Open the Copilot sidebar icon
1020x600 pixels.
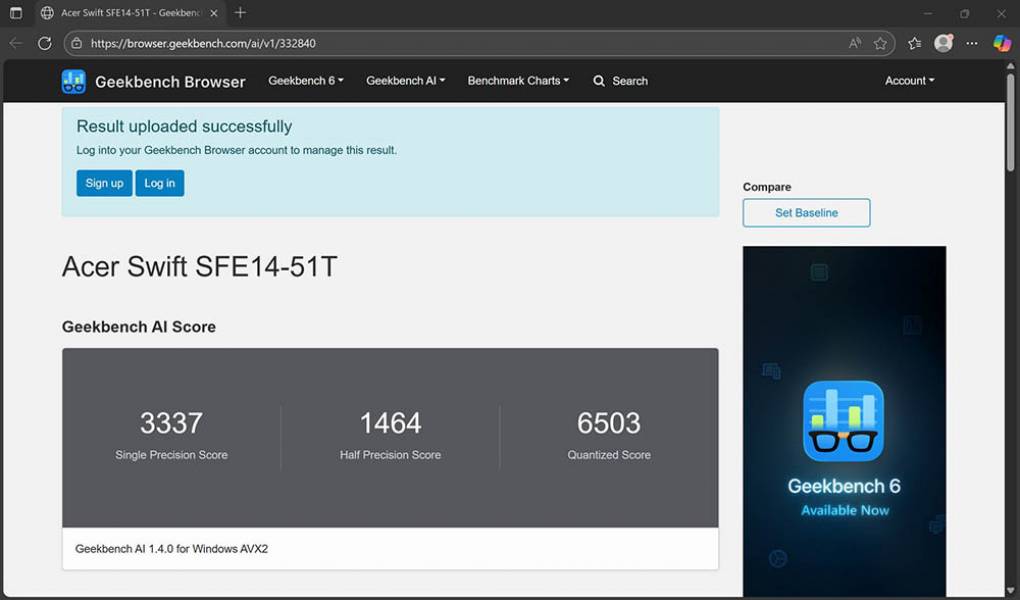[x=1001, y=43]
